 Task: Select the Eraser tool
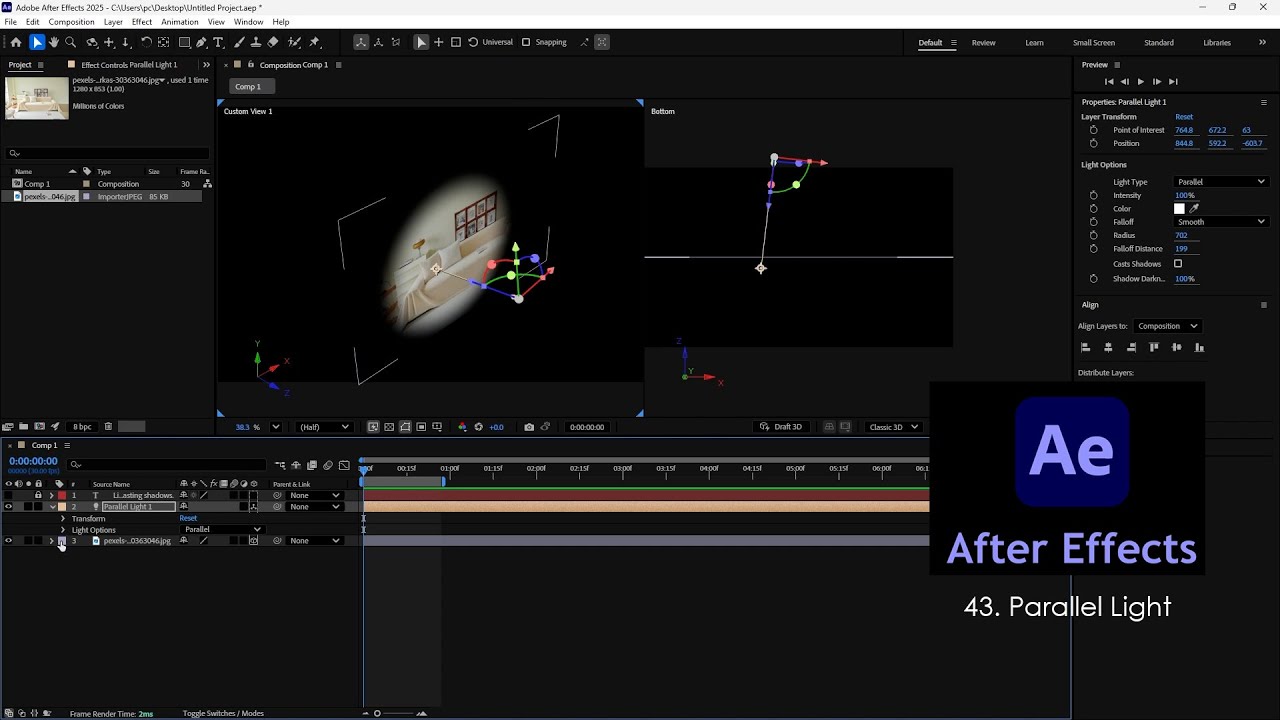tap(273, 42)
